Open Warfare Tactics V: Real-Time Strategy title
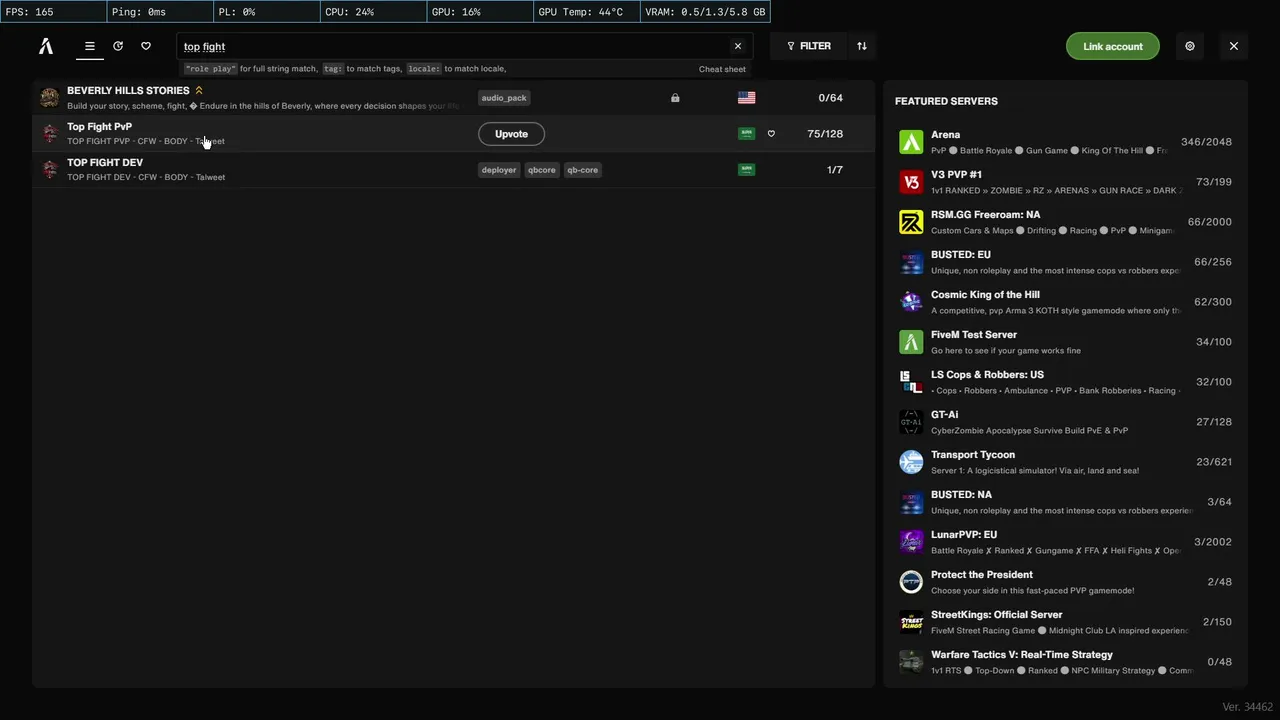The width and height of the screenshot is (1280, 720). (x=1022, y=655)
